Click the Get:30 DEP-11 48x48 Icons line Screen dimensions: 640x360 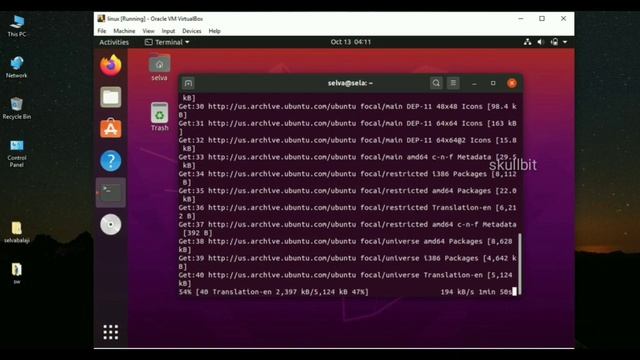[347, 111]
